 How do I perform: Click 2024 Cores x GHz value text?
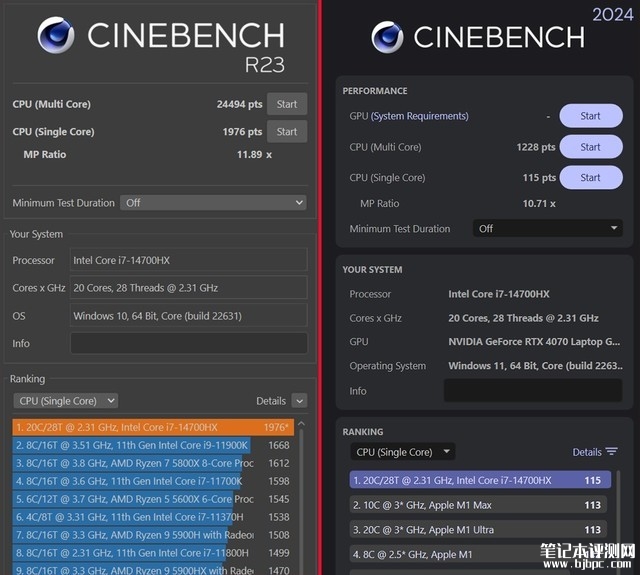[523, 318]
